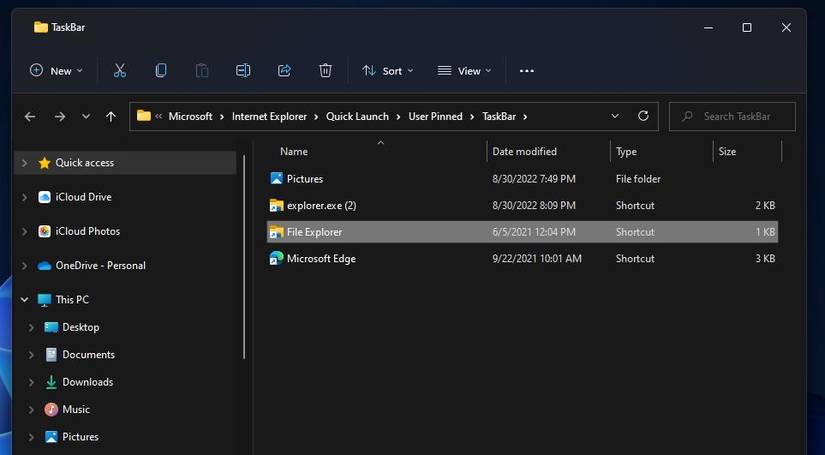Click the Cut scissors icon
Screen dimensions: 825x455
point(120,71)
